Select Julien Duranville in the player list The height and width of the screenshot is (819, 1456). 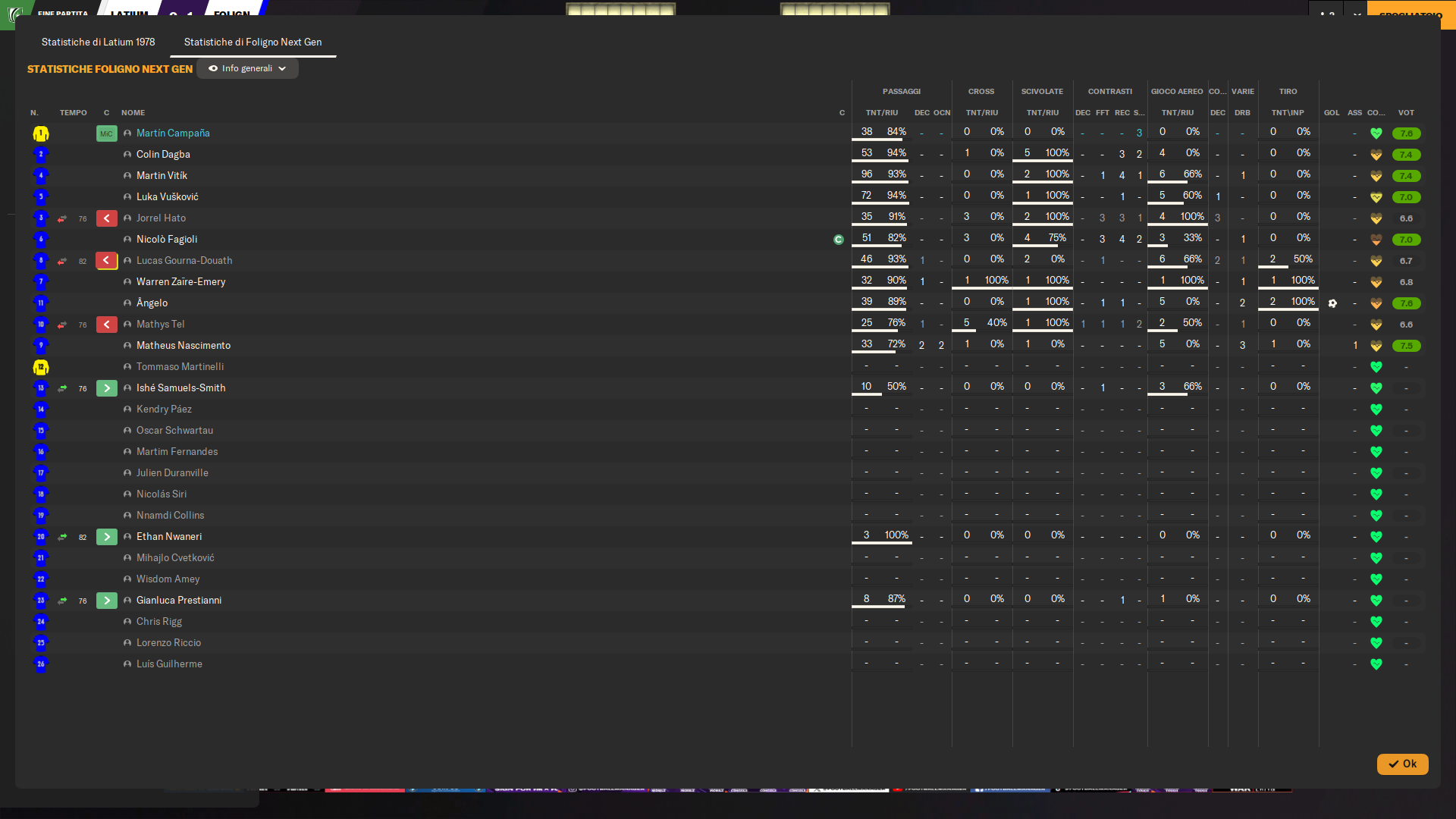(x=172, y=473)
